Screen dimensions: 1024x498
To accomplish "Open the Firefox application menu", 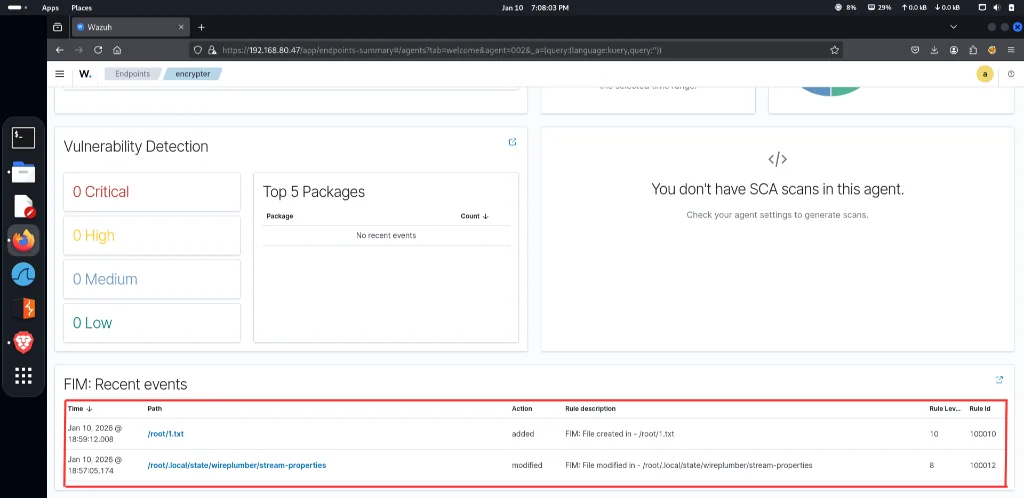I will click(1012, 50).
